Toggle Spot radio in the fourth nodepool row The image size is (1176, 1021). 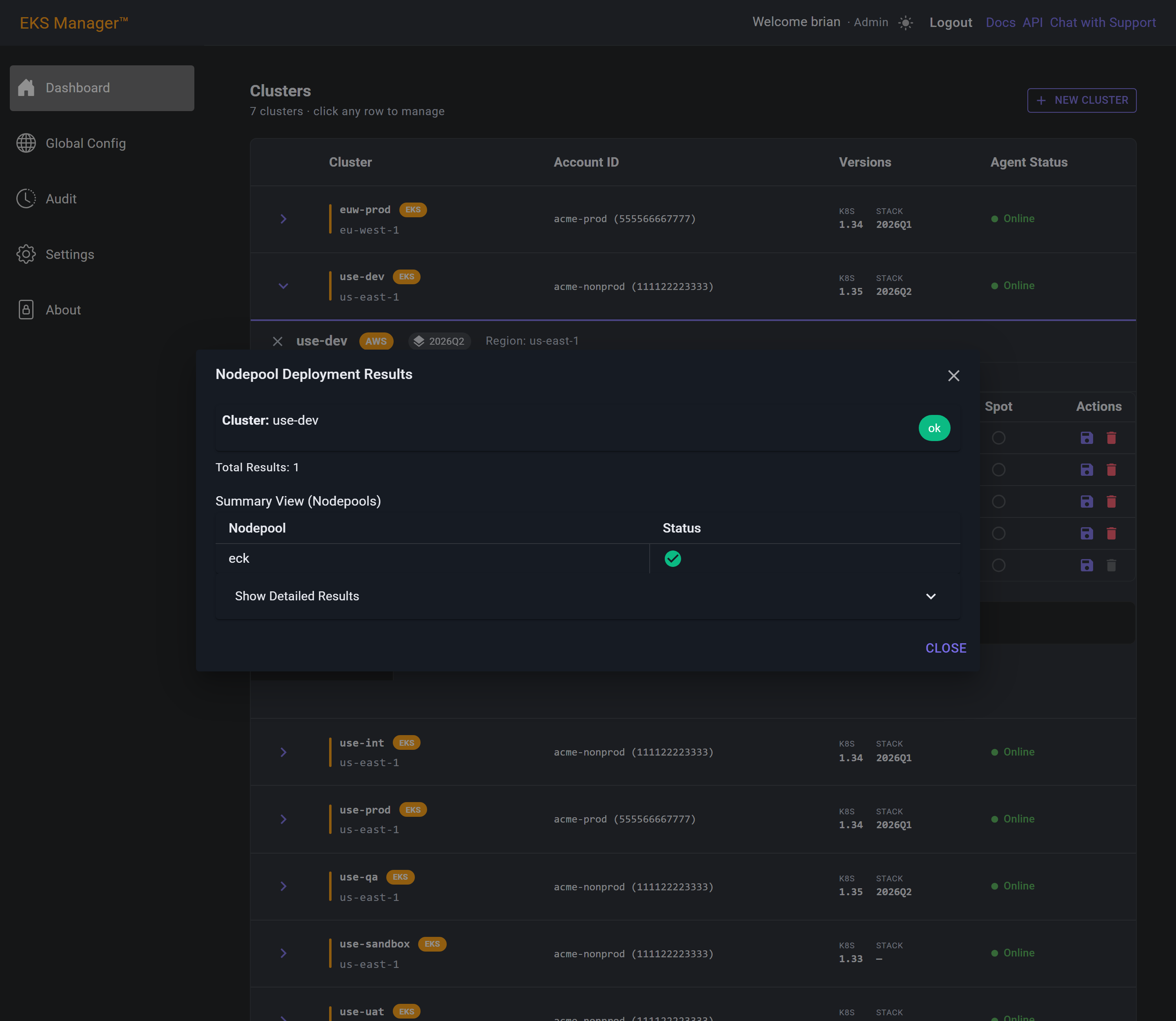click(x=998, y=533)
